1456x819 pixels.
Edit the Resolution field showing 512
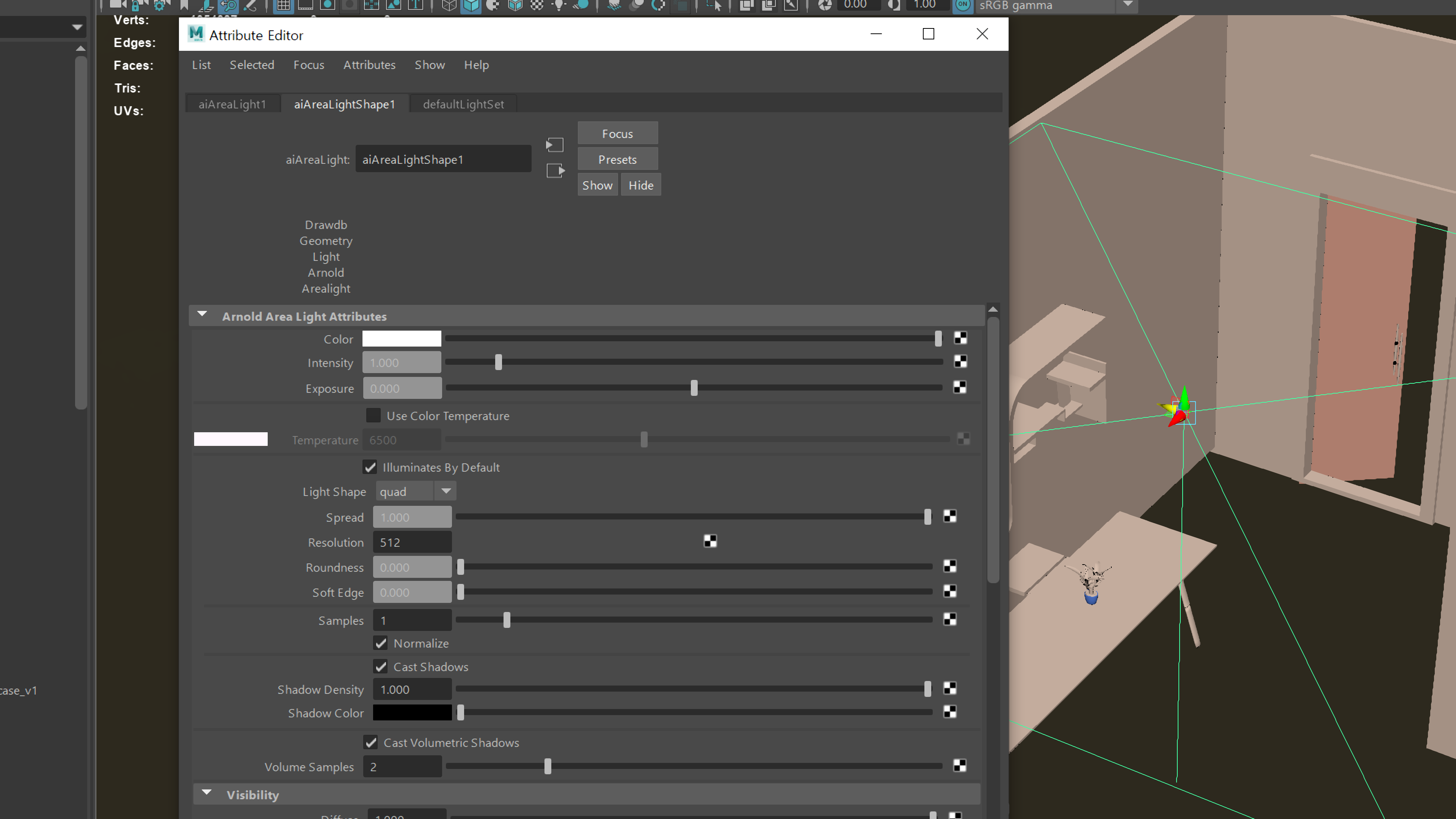(x=412, y=541)
